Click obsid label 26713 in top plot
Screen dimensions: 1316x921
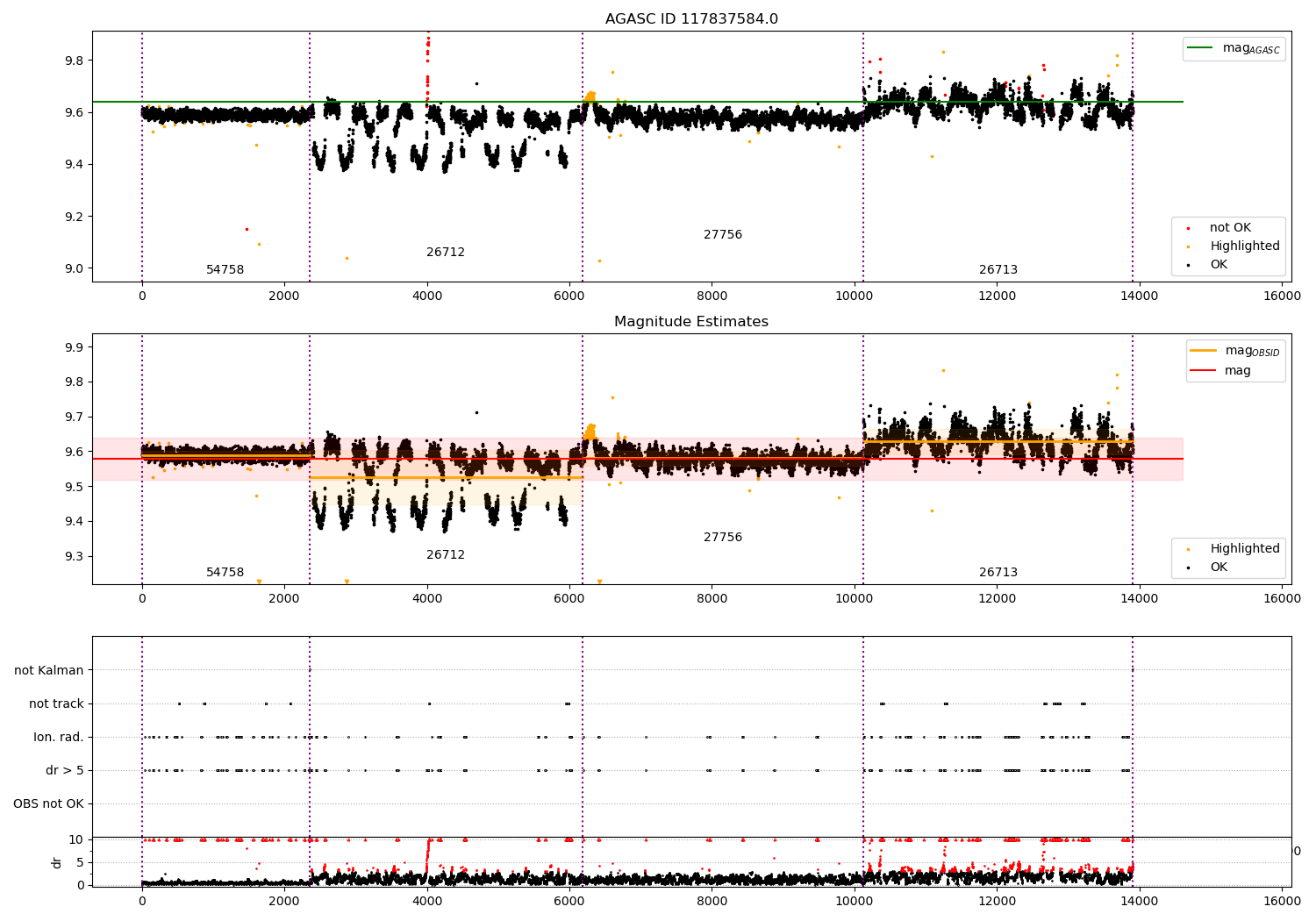(998, 270)
